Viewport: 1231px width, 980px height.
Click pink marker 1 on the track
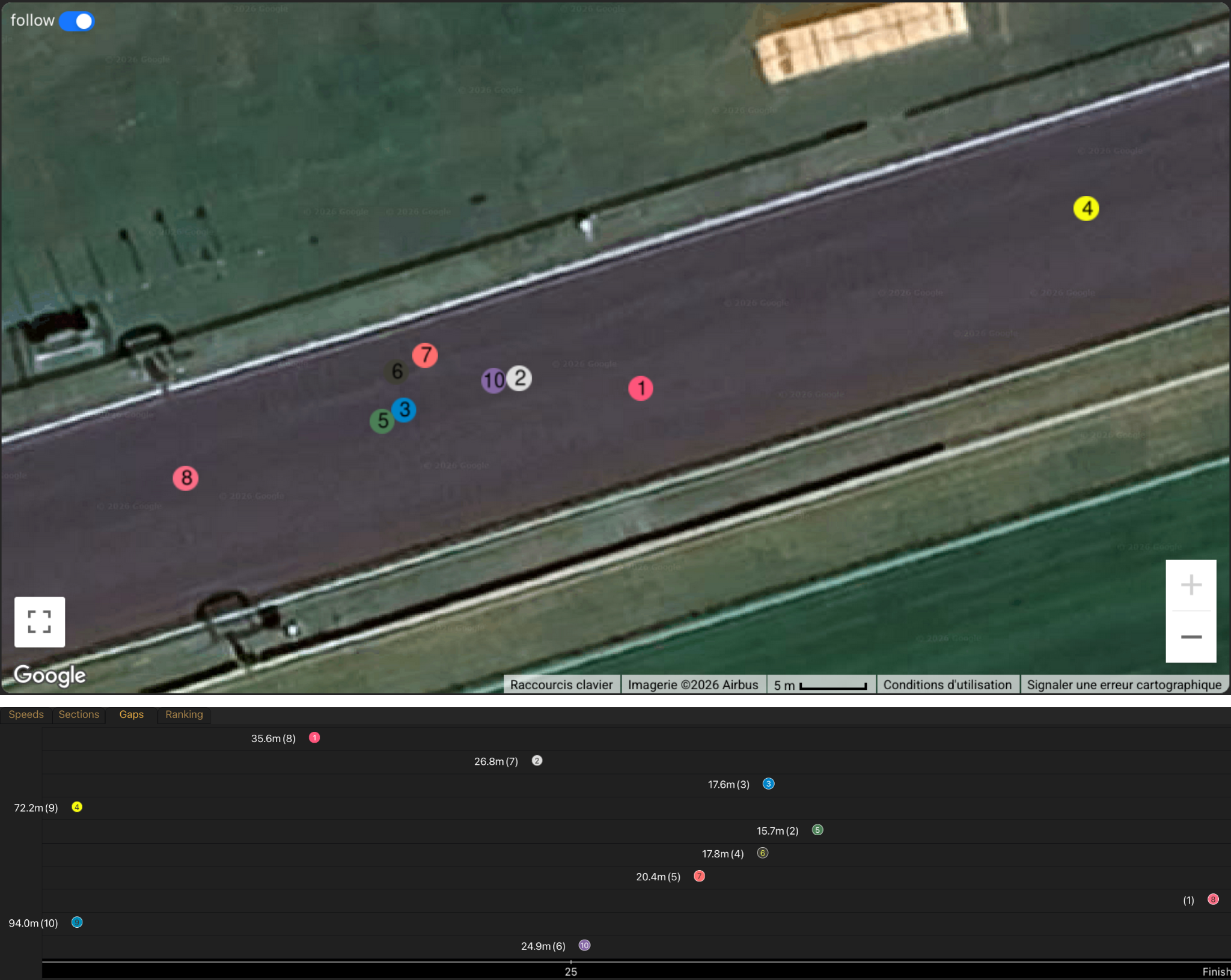[x=640, y=388]
